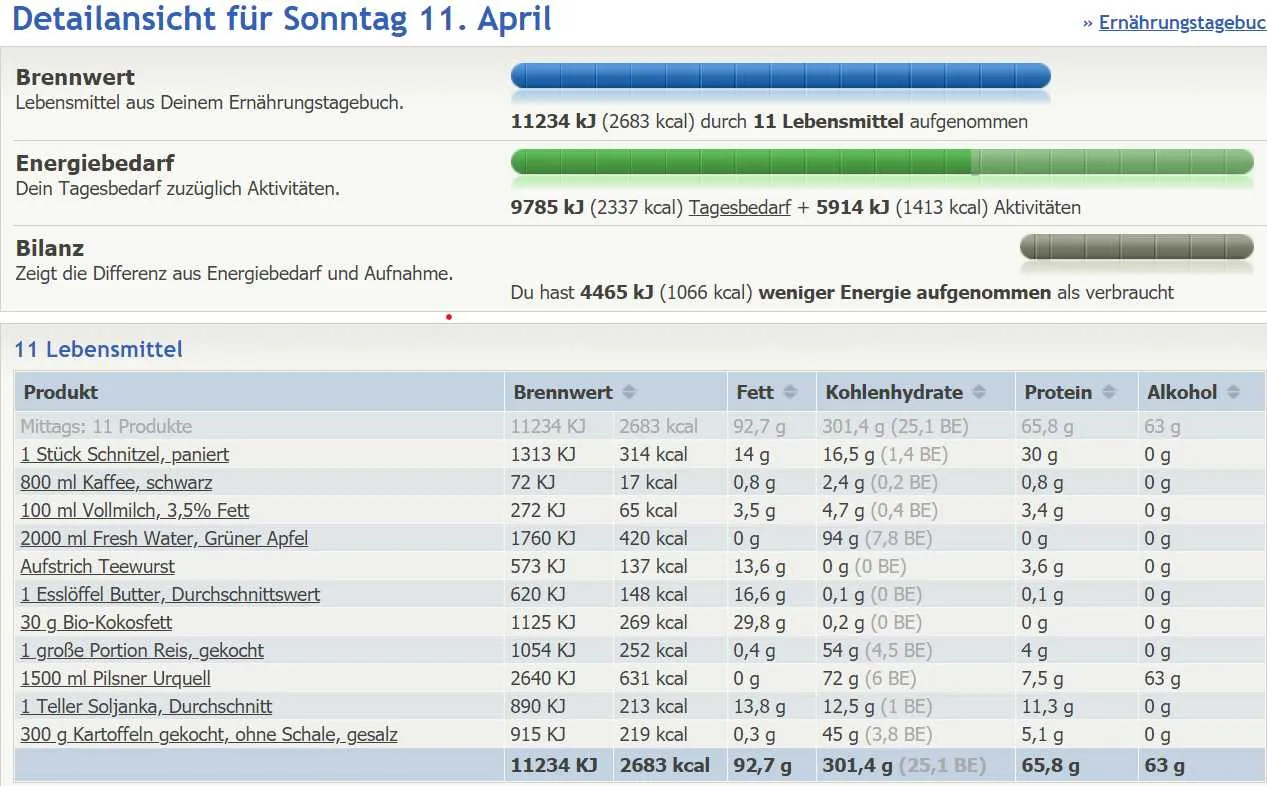The image size is (1267, 786).
Task: Select total 11234 KJ in bottom row
Action: (x=554, y=765)
